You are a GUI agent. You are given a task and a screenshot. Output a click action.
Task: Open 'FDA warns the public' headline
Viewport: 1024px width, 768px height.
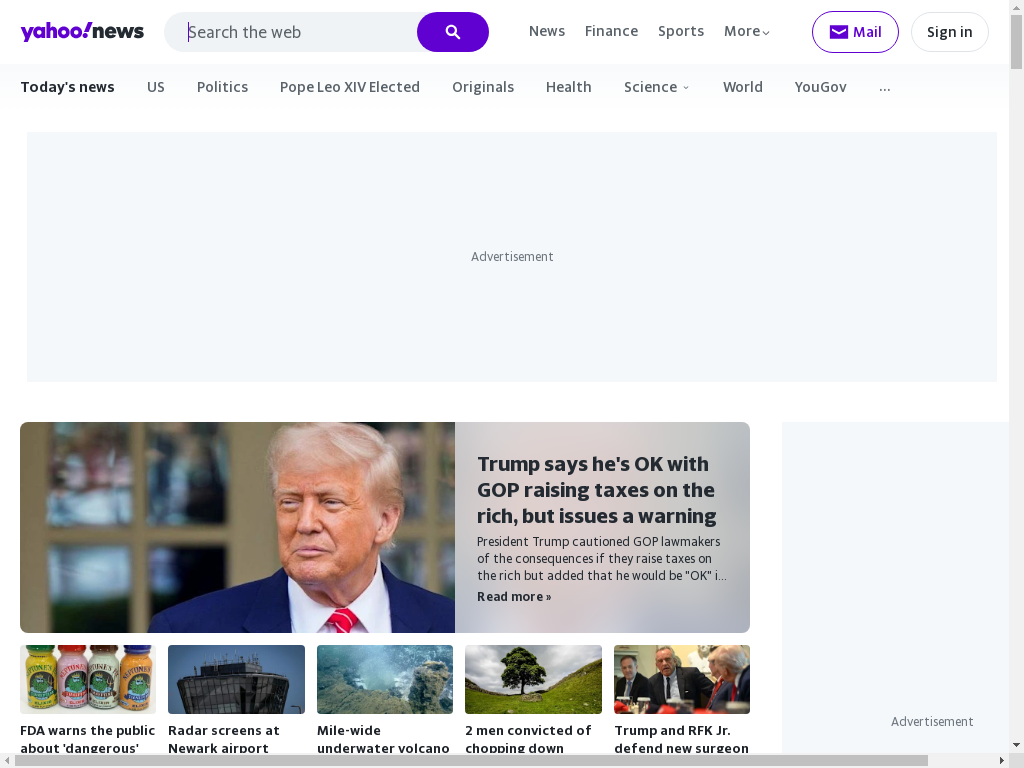coord(88,739)
